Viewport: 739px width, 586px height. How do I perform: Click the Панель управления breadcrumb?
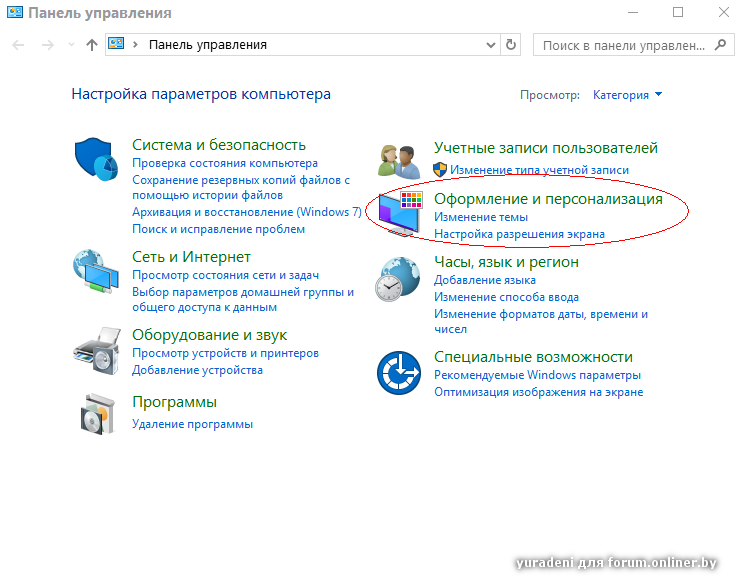pos(208,45)
